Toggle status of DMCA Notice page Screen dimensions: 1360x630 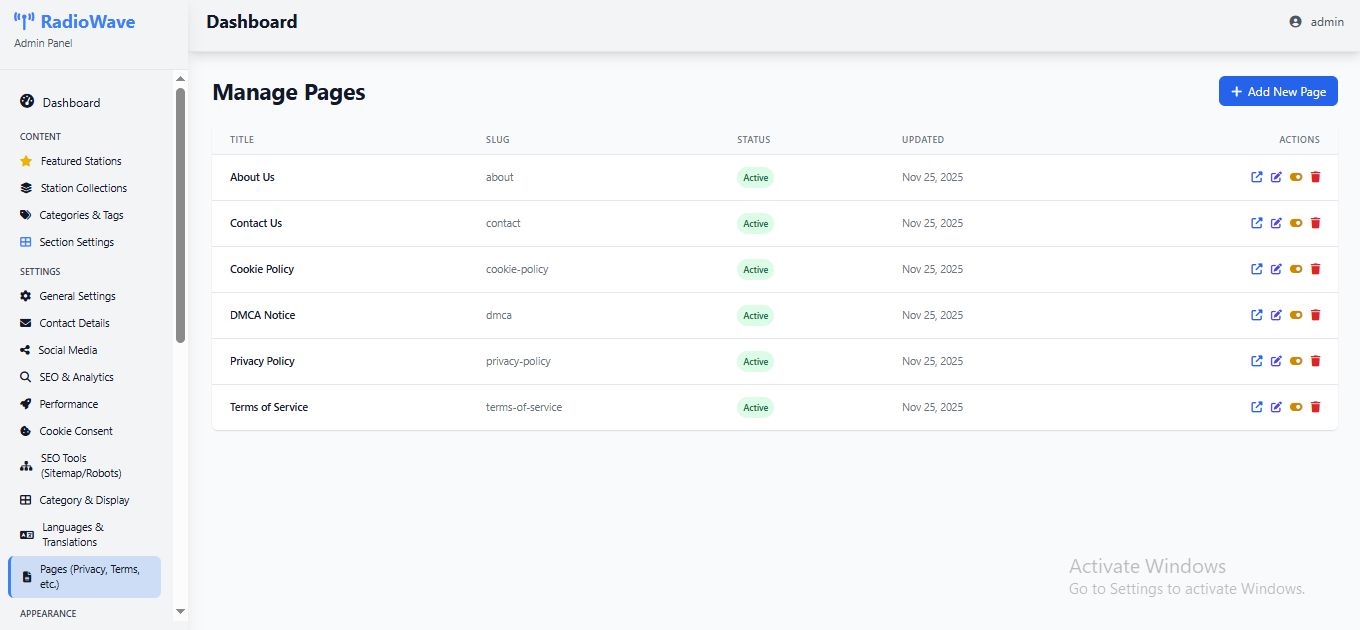click(x=1296, y=315)
